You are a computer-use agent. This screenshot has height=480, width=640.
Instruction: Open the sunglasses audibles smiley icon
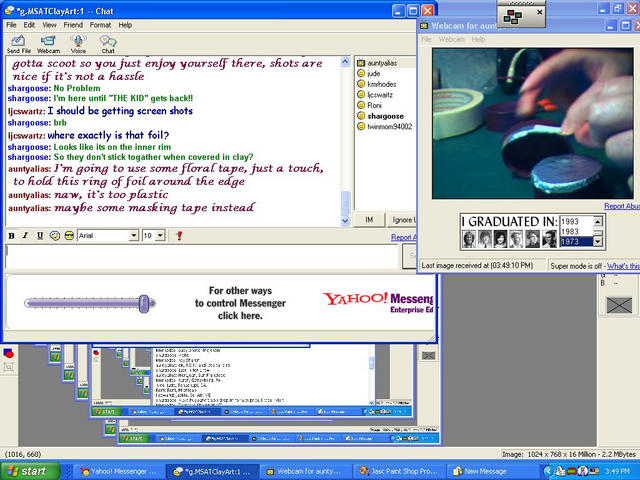tap(69, 236)
